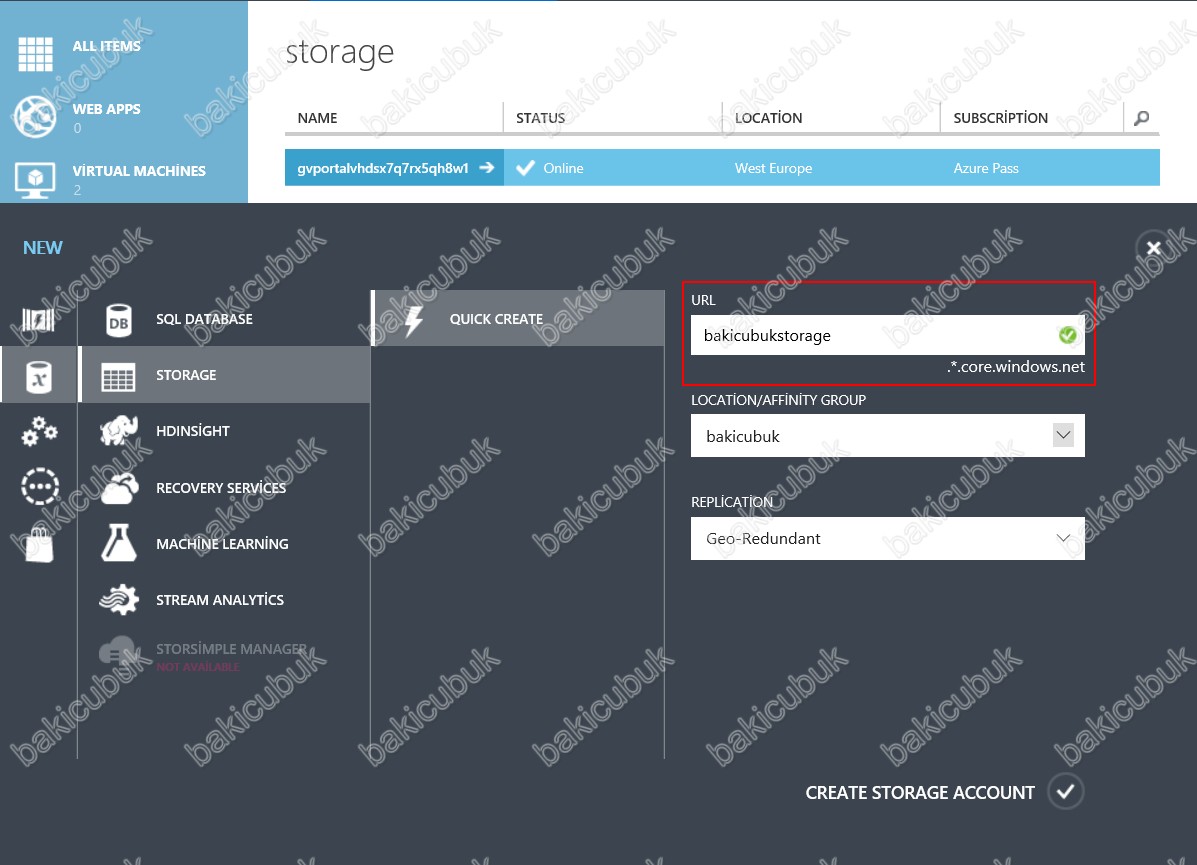
Task: Click Create Storage Account label
Action: click(x=920, y=792)
